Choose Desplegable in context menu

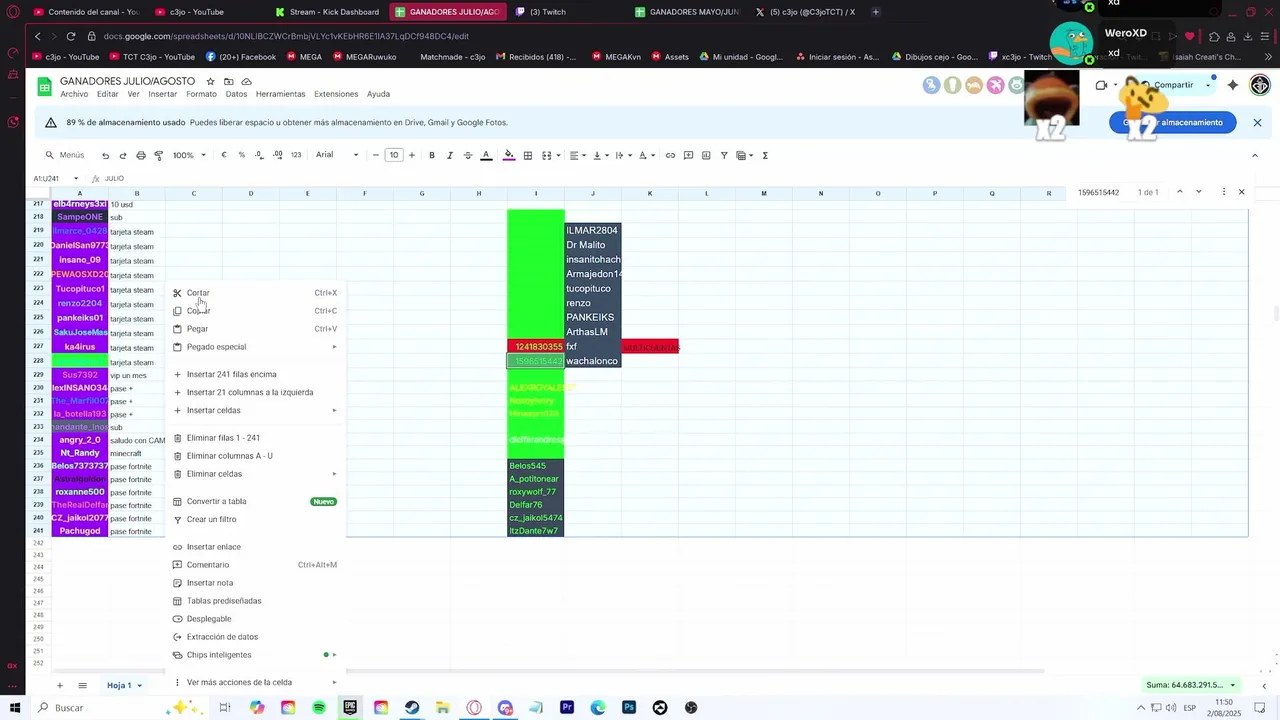(255, 619)
